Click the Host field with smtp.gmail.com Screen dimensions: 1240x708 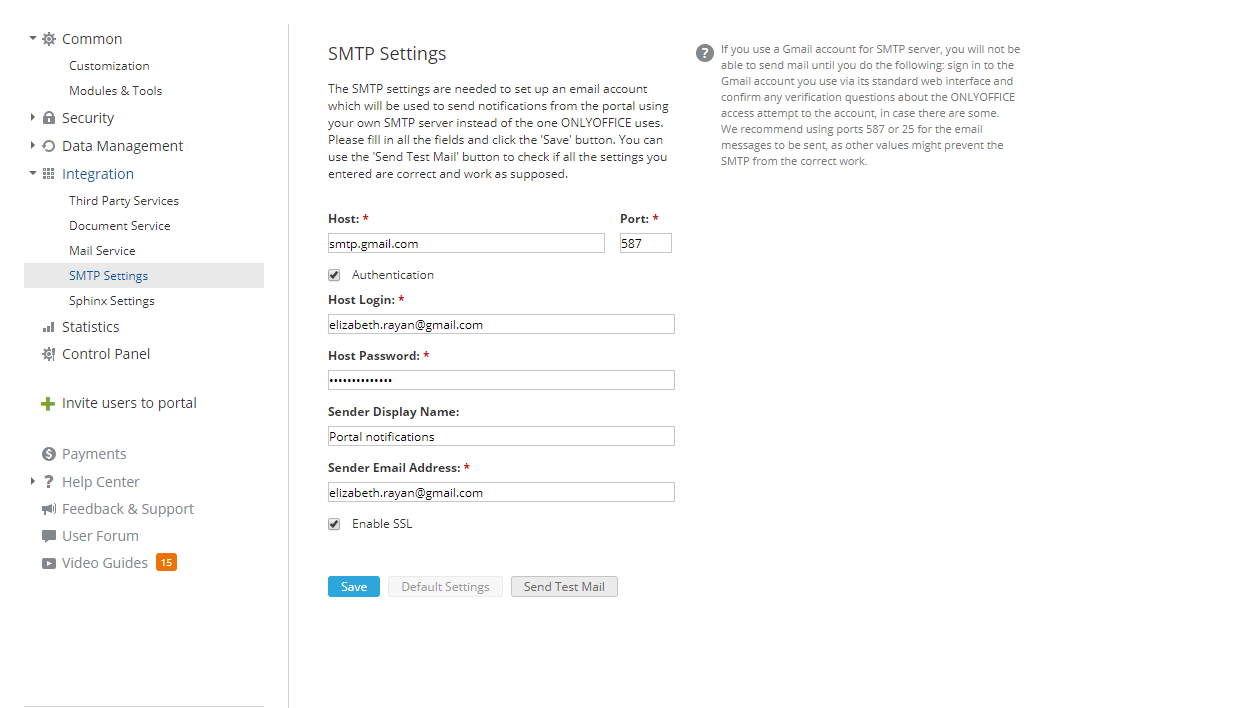466,243
